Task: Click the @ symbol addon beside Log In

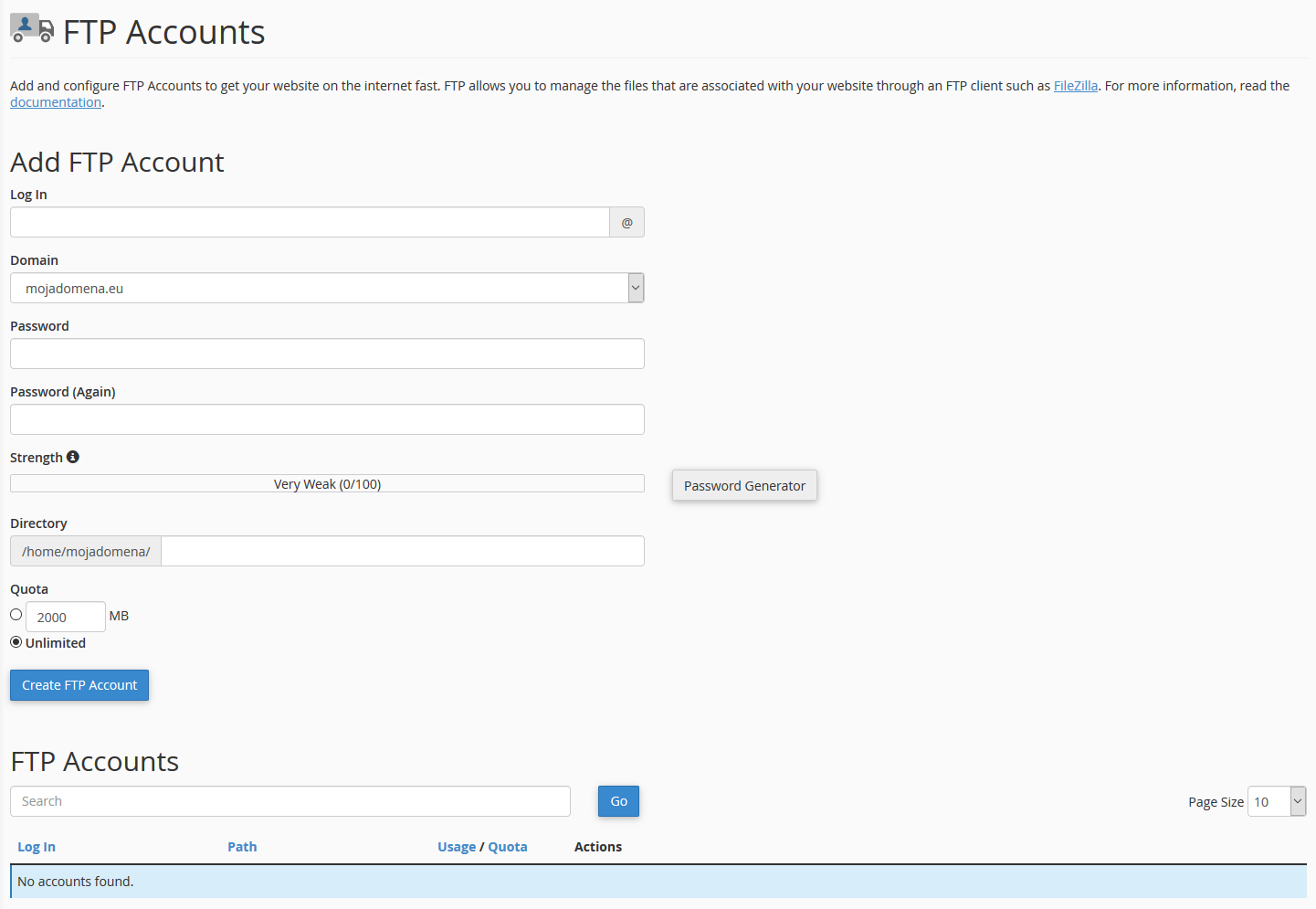Action: point(626,222)
